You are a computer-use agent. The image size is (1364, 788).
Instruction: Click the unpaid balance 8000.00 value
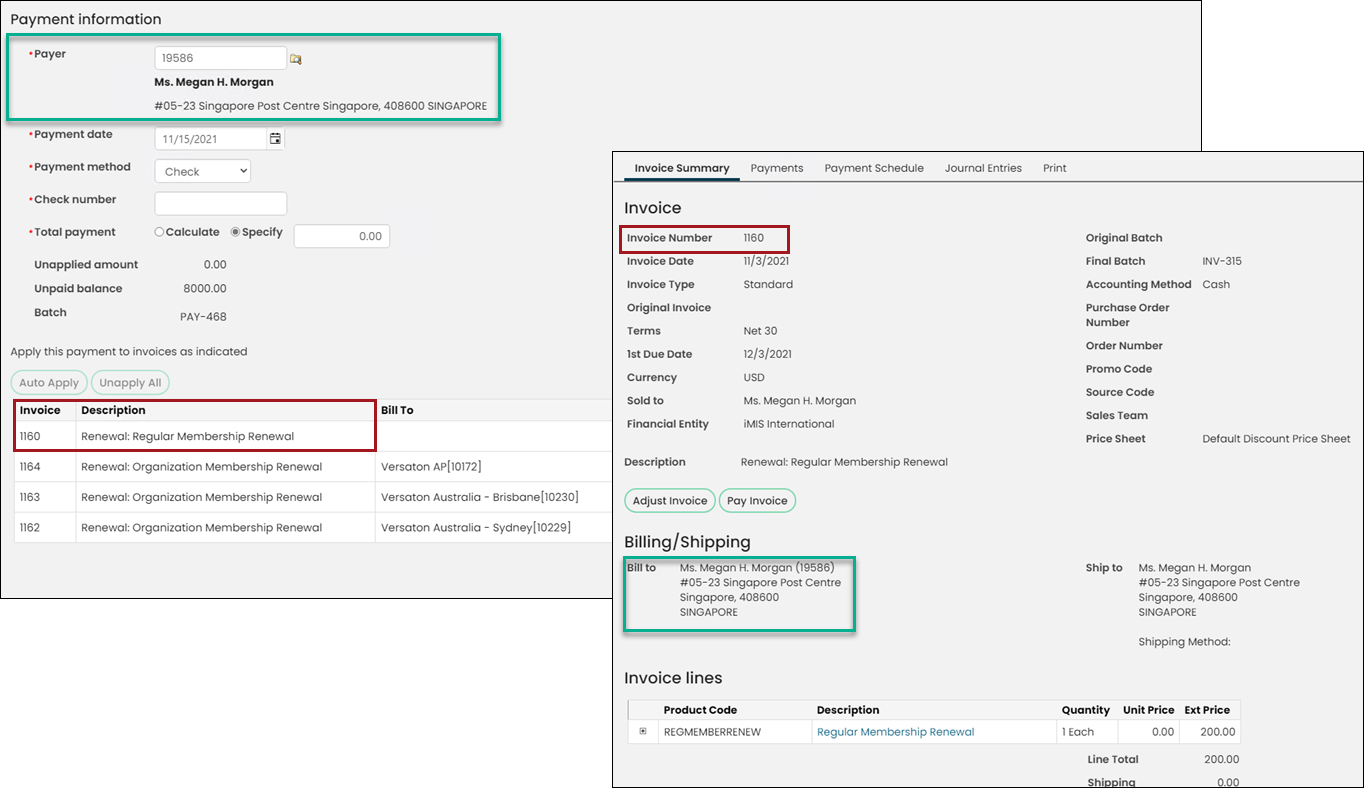(x=205, y=288)
